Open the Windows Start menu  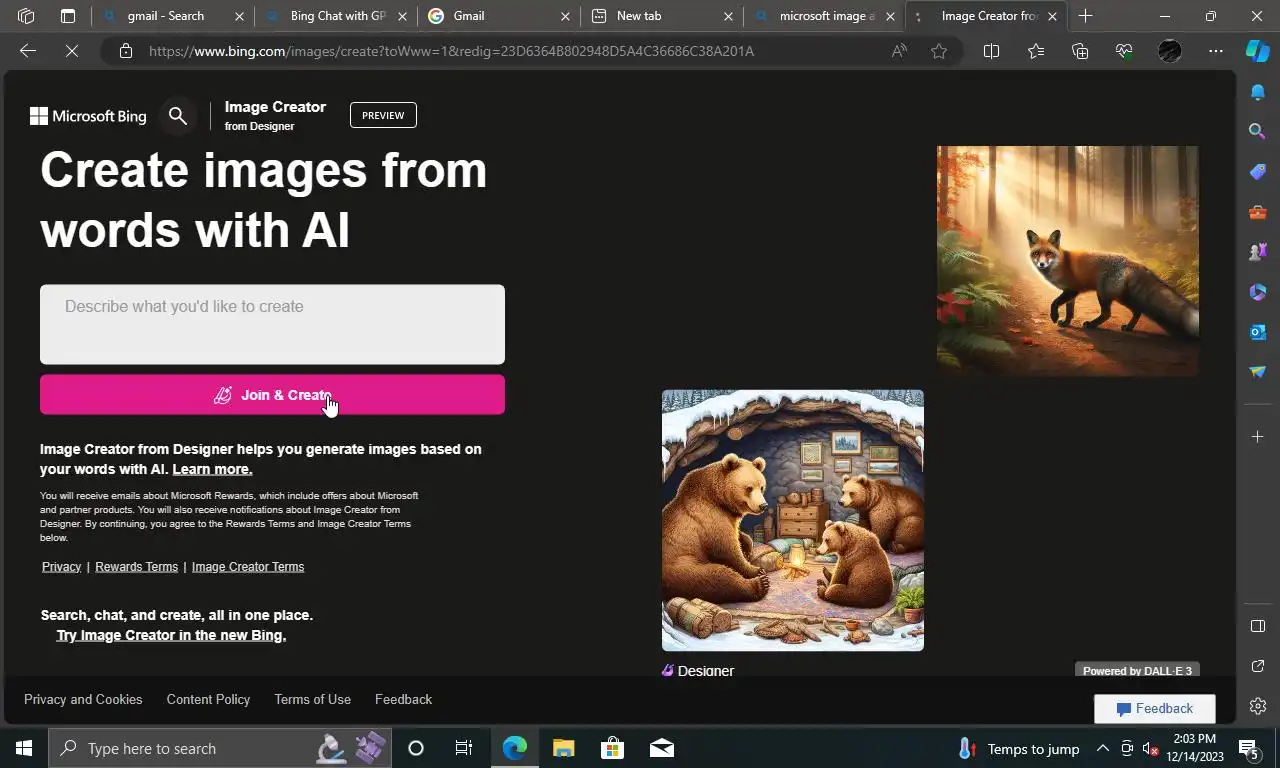(24, 748)
